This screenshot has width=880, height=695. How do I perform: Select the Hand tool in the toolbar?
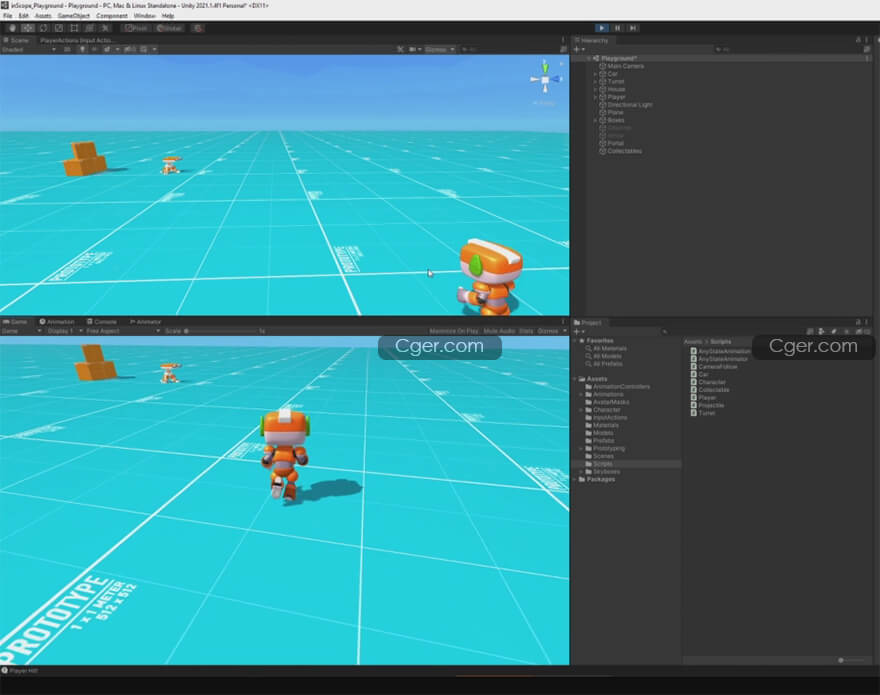coord(11,28)
